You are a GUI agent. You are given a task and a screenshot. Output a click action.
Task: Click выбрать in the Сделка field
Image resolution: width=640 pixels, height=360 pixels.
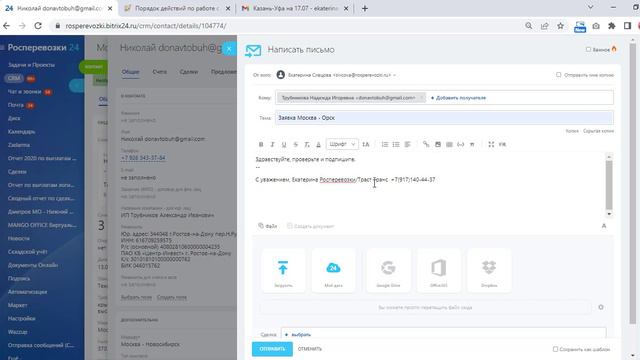pyautogui.click(x=301, y=335)
